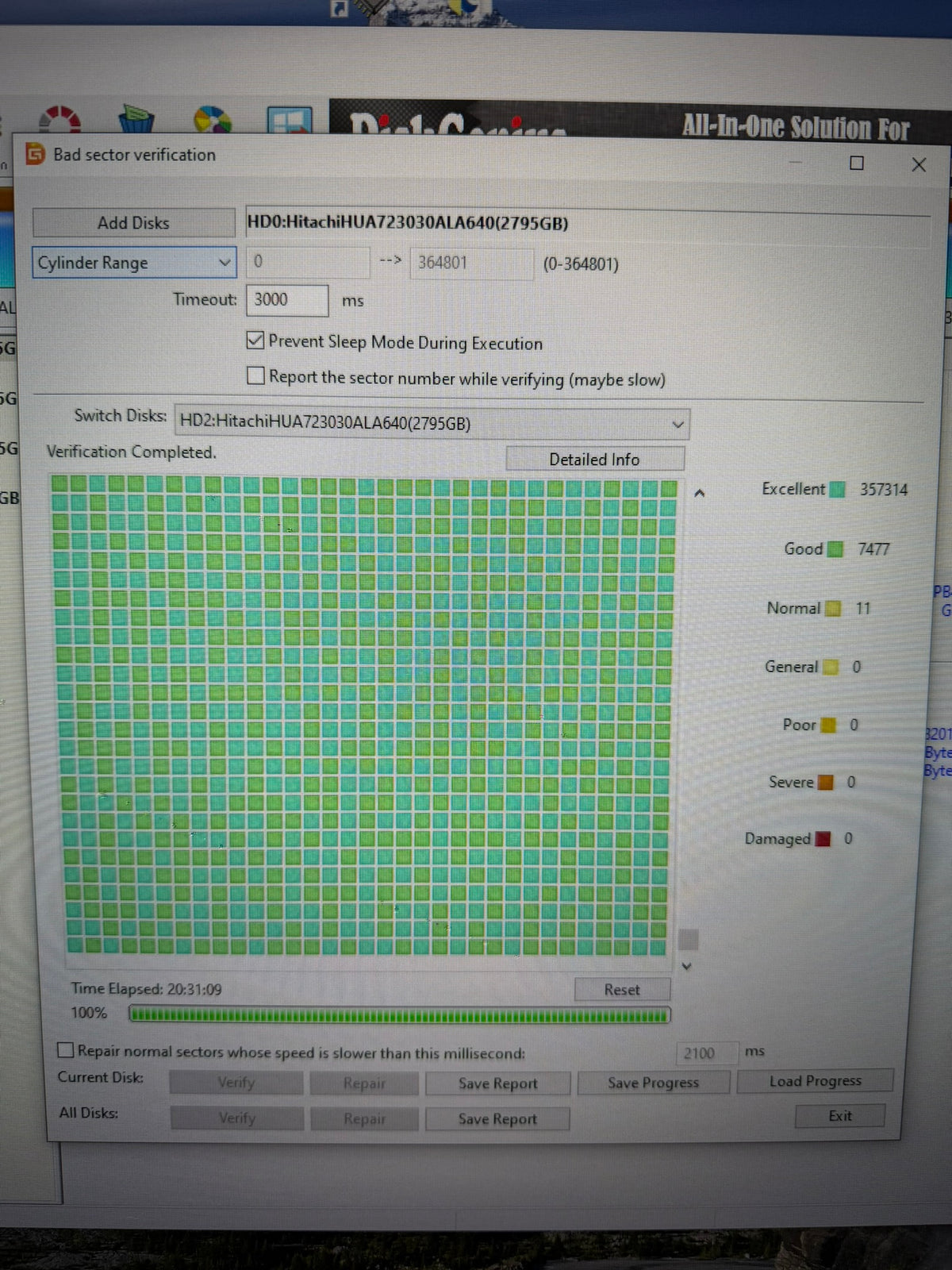The image size is (952, 1270).
Task: Open the Cylinder Range dropdown
Action: tap(134, 262)
